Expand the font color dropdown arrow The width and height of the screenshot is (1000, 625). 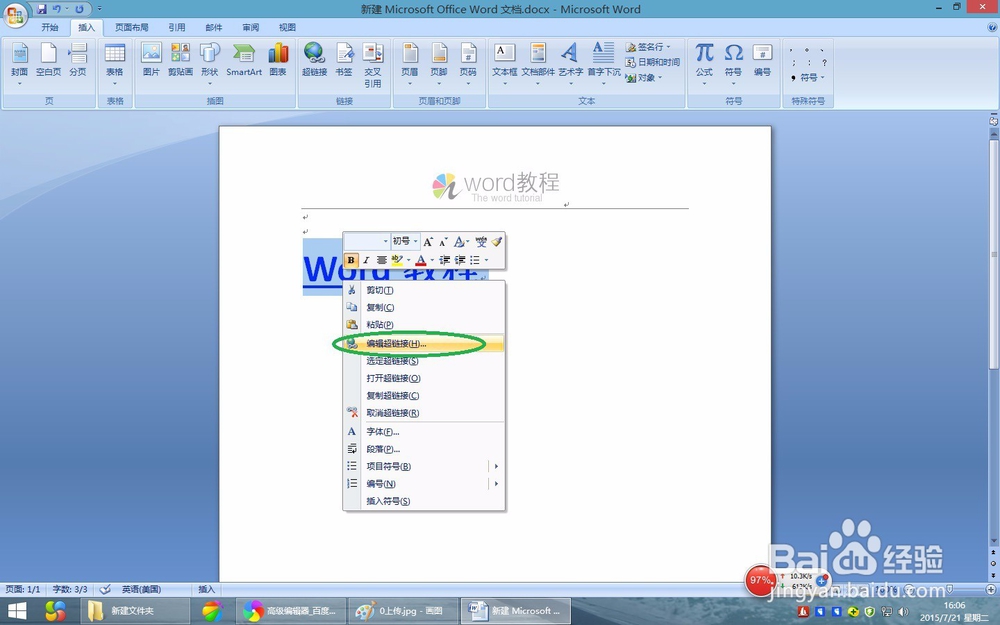[432, 260]
